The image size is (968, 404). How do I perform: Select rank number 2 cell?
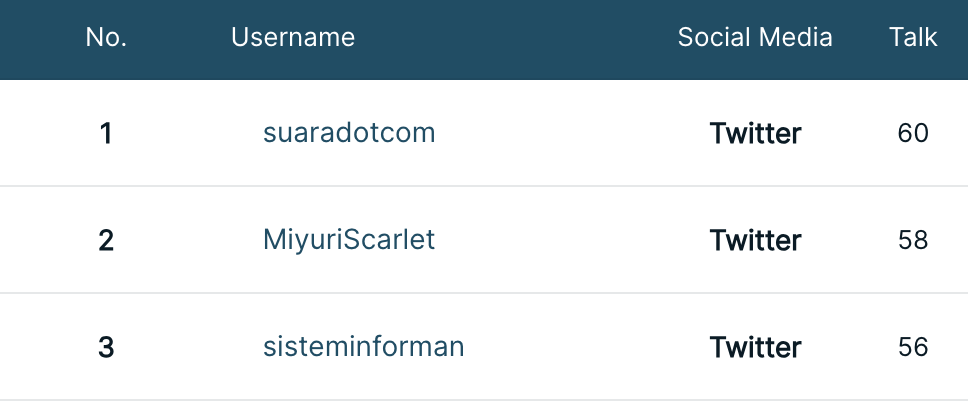tap(106, 240)
